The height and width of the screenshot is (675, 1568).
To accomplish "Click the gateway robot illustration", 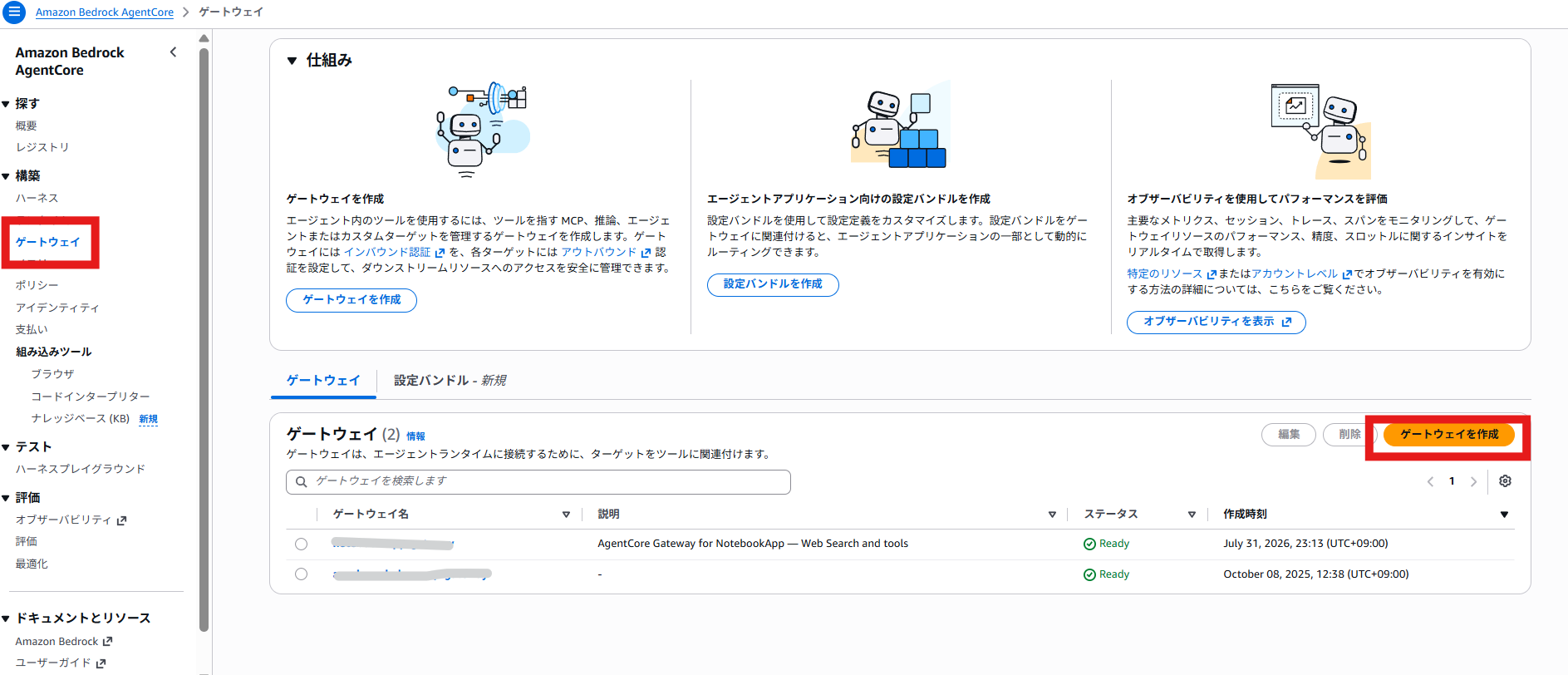I will click(483, 130).
